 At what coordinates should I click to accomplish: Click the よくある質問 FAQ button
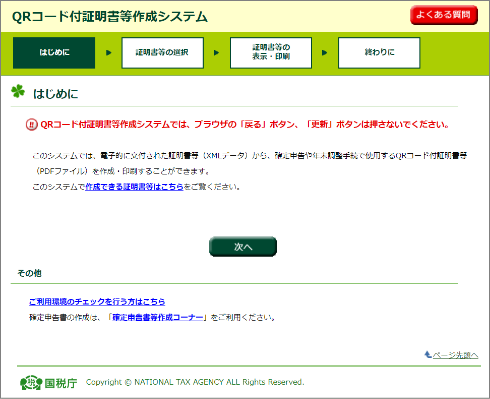click(444, 15)
